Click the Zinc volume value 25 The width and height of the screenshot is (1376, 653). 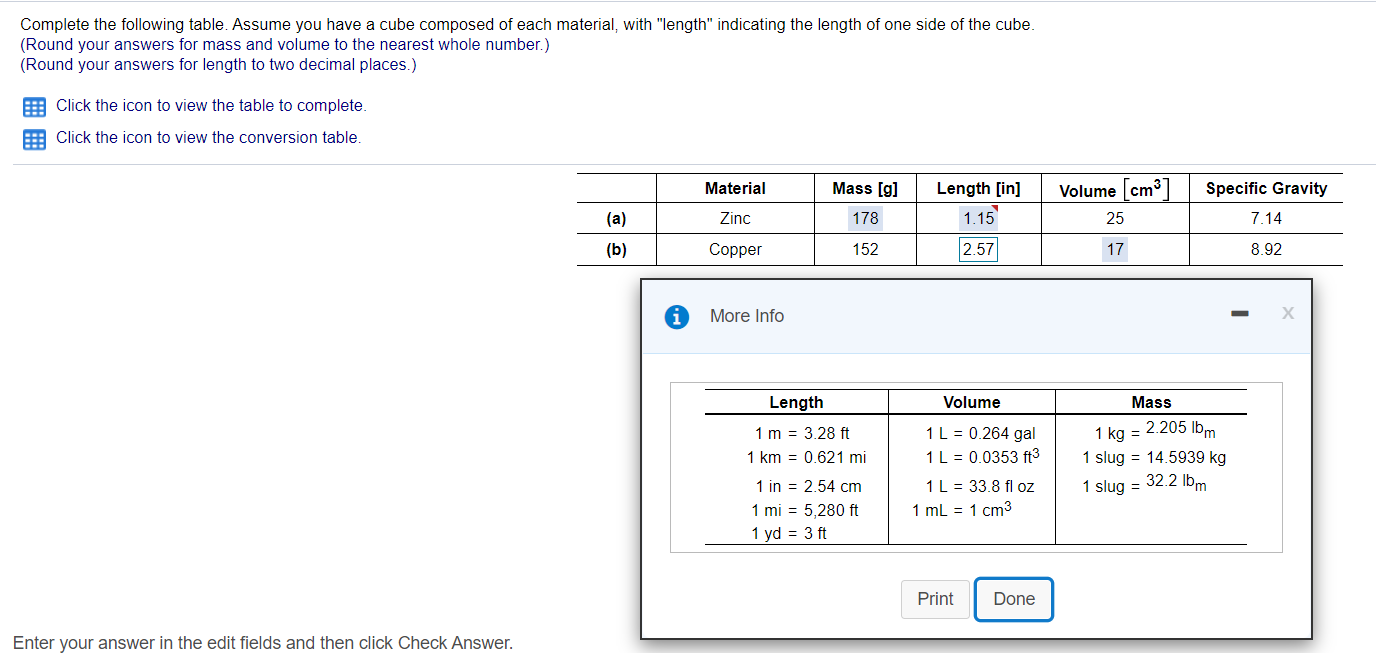click(x=1115, y=218)
